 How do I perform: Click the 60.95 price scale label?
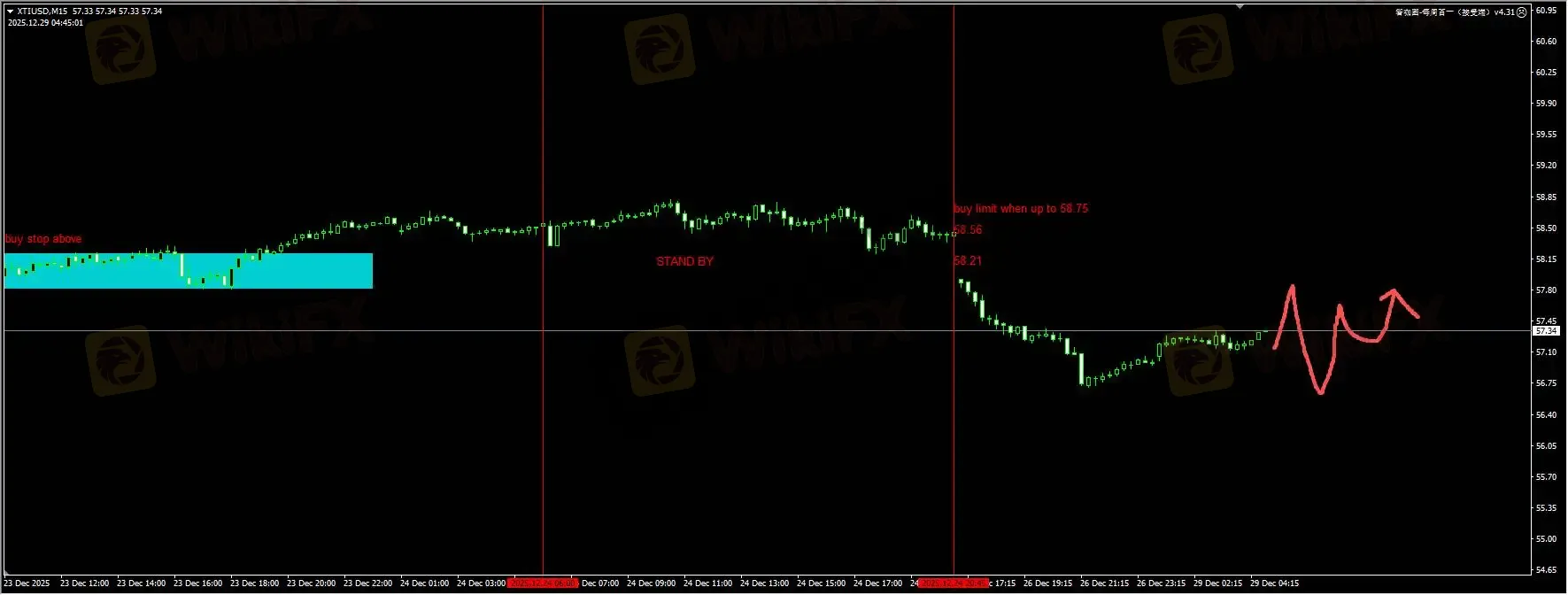click(1546, 11)
